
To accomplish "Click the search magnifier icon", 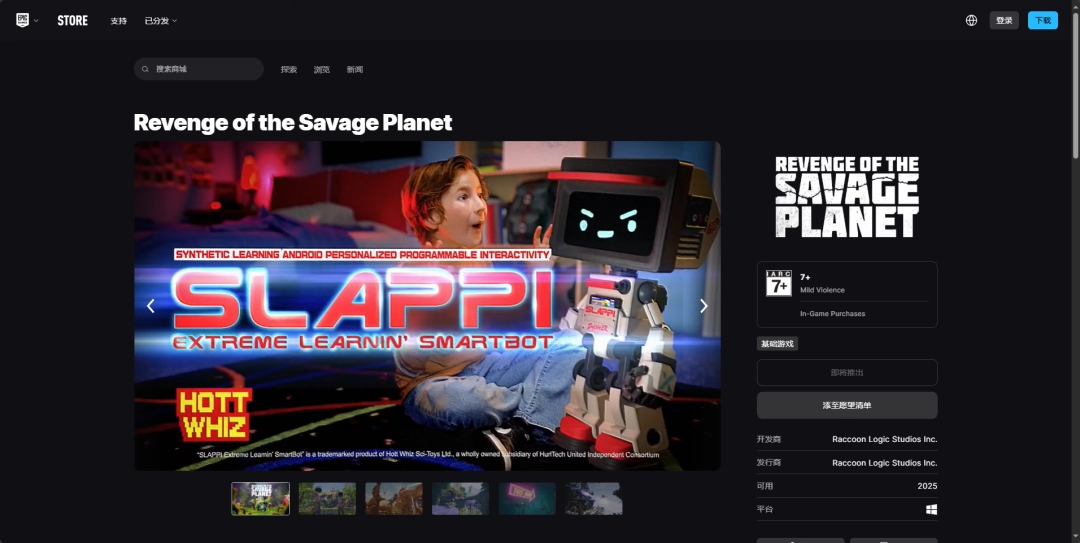I will 147,69.
